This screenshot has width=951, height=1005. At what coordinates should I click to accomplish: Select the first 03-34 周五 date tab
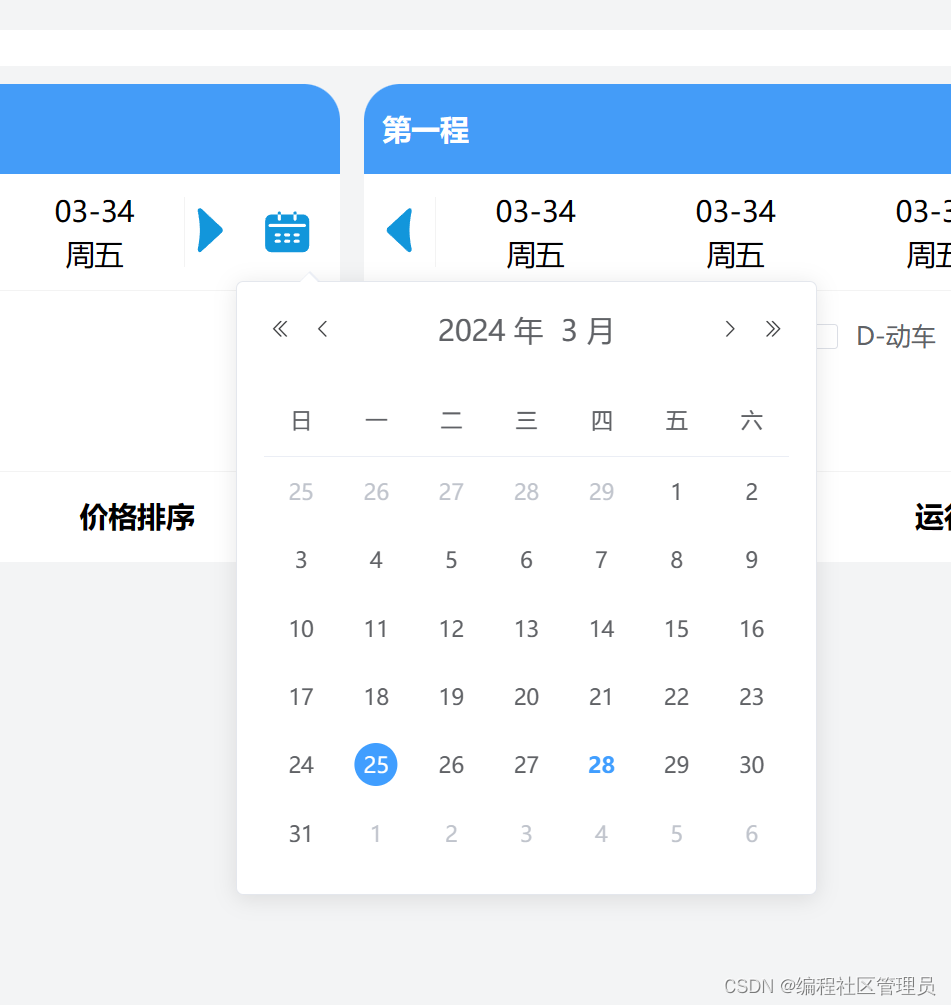point(94,232)
